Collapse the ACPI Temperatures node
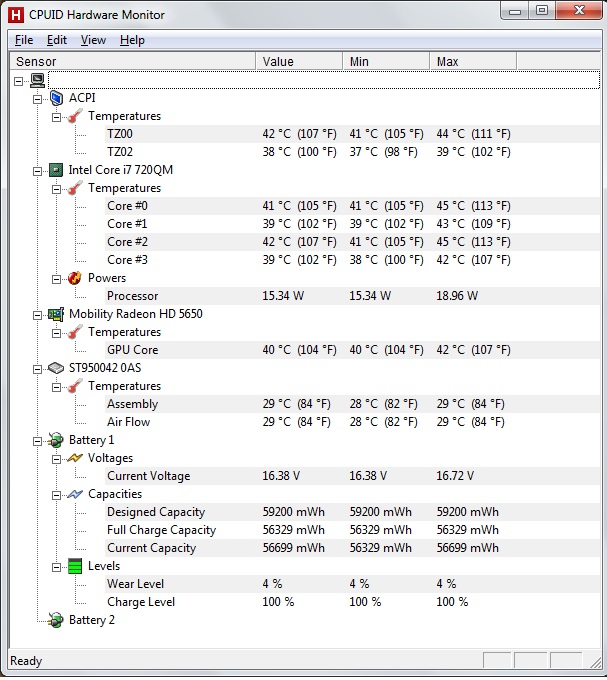Viewport: 607px width, 680px height. coord(56,117)
